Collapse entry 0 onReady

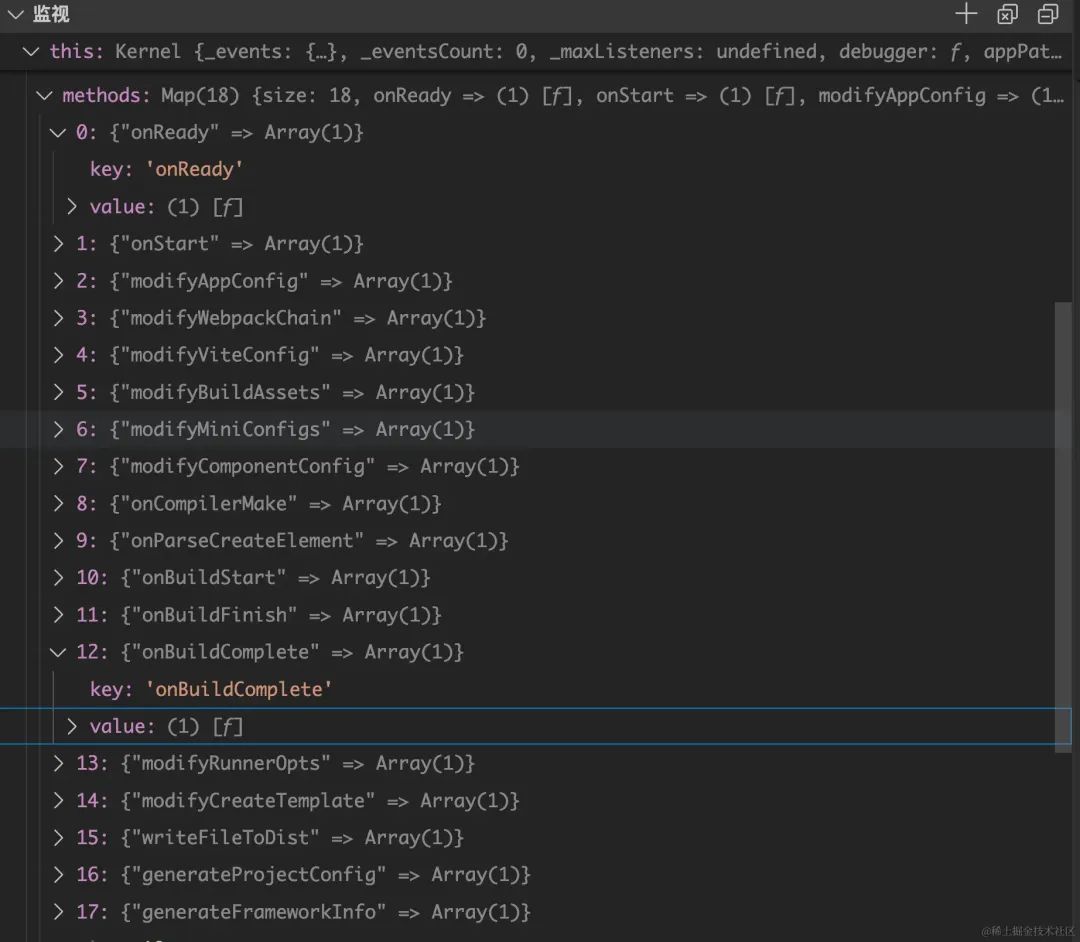click(x=58, y=132)
